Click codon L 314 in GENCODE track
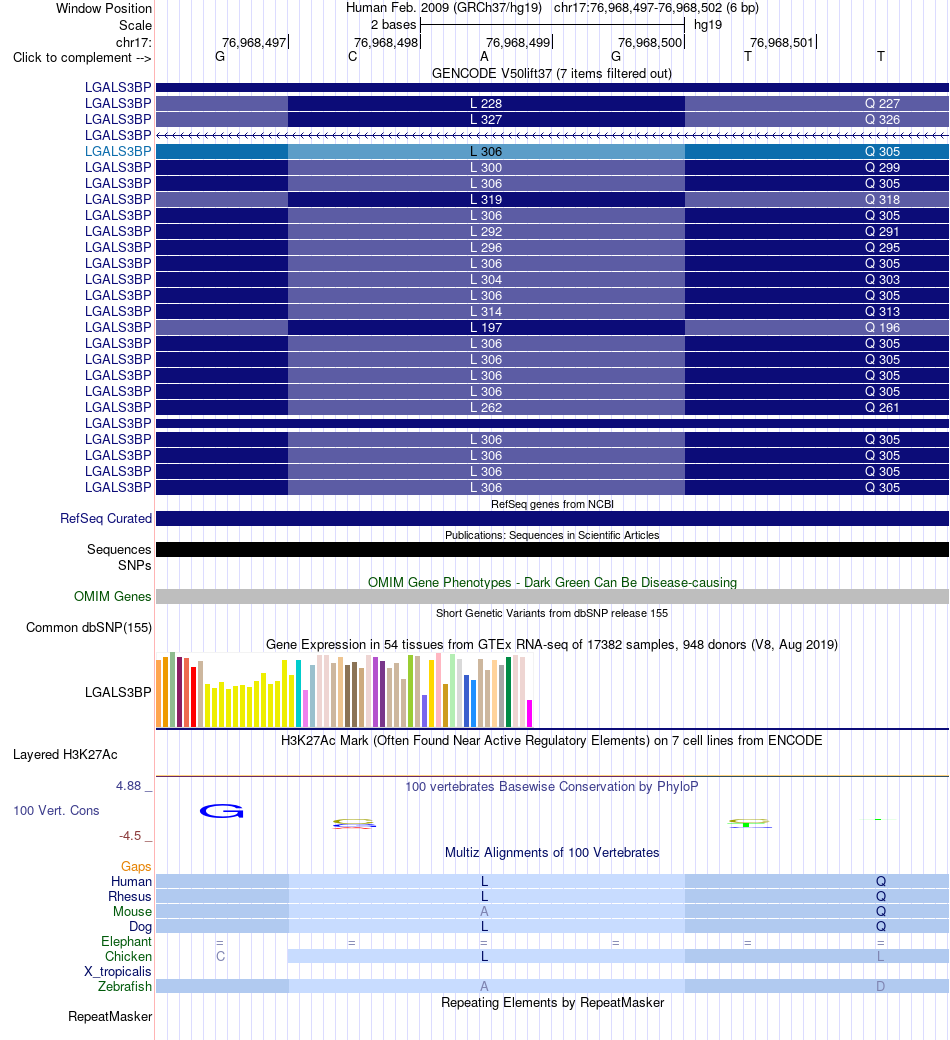The image size is (950, 1040). (486, 311)
